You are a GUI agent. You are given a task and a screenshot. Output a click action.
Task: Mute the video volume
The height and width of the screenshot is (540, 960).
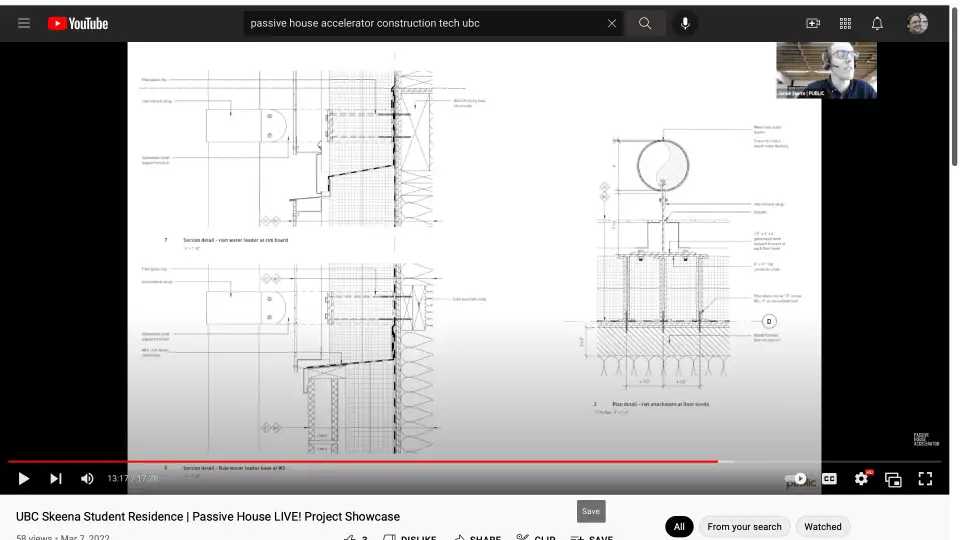click(x=87, y=479)
